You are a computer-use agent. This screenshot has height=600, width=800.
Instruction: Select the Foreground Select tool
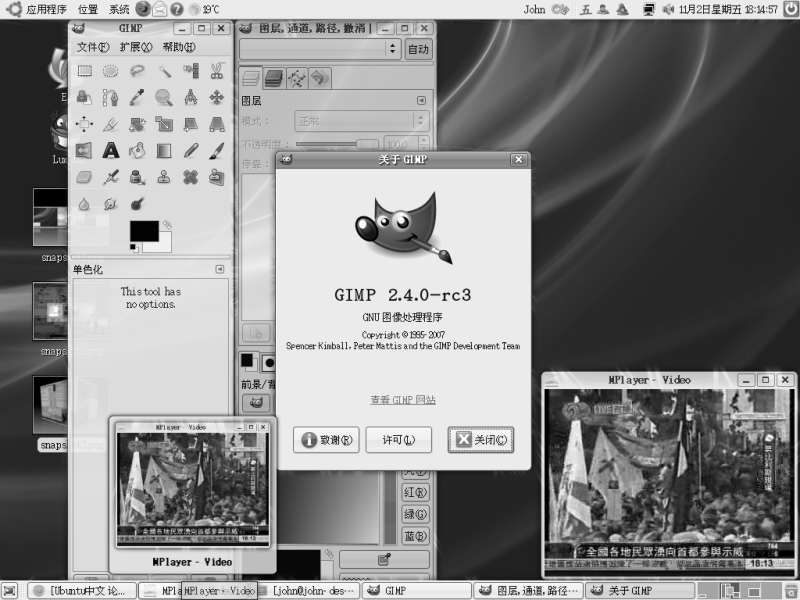(x=84, y=97)
